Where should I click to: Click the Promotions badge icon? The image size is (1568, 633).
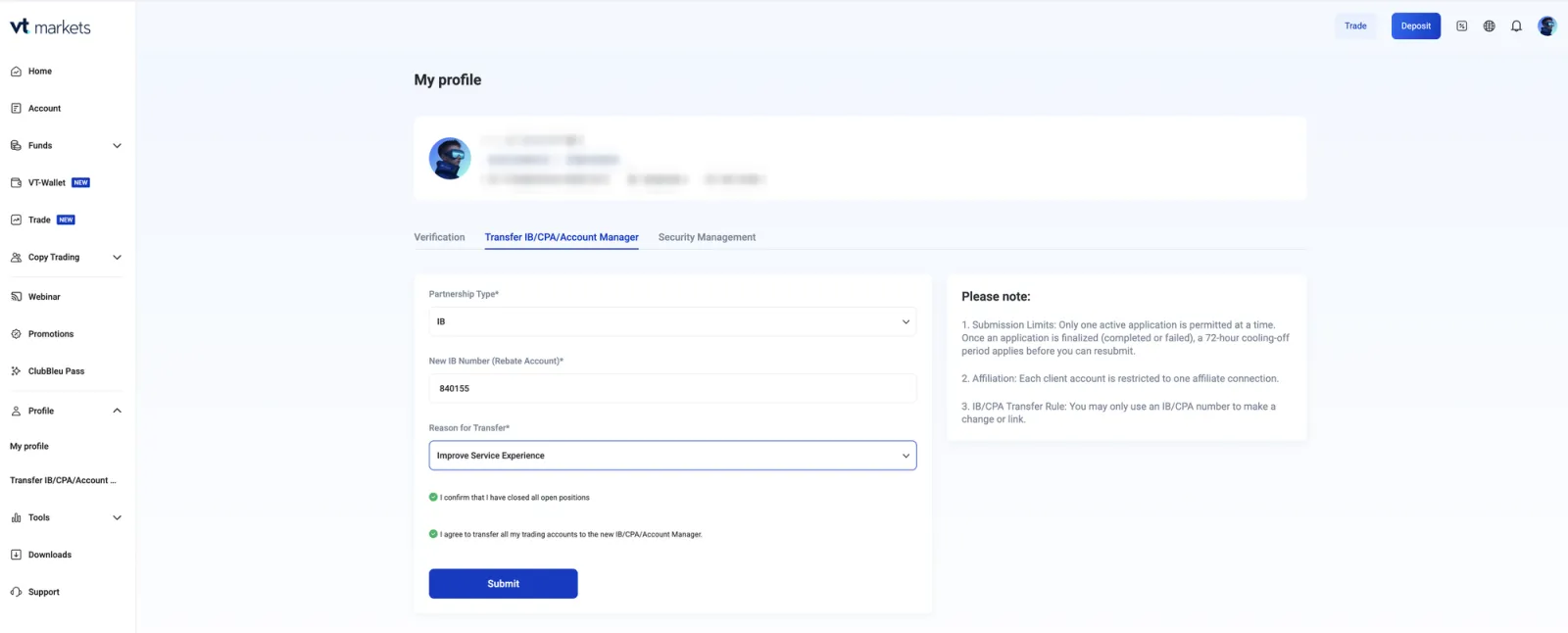(16, 334)
